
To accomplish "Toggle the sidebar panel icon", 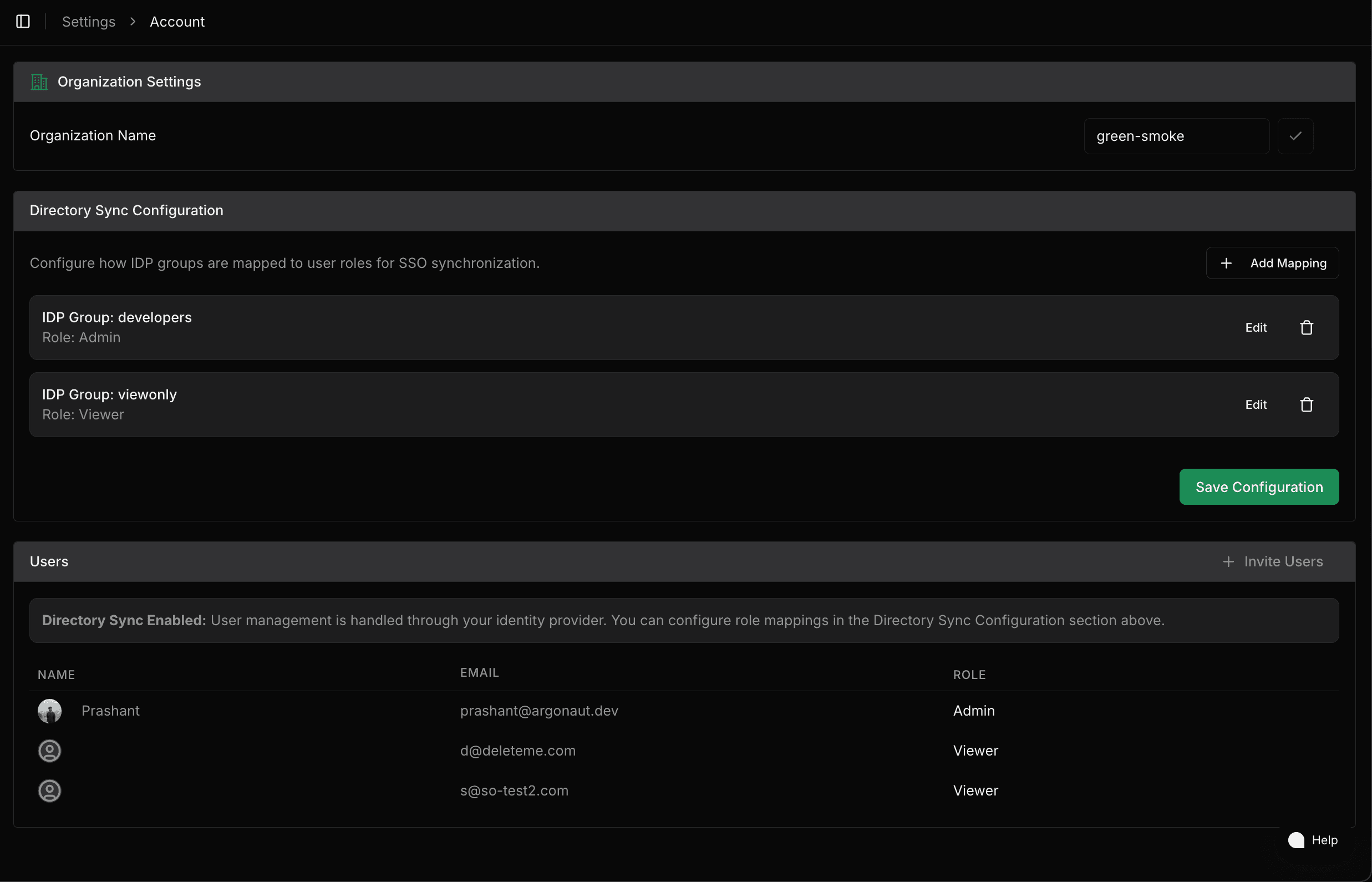I will coord(23,22).
